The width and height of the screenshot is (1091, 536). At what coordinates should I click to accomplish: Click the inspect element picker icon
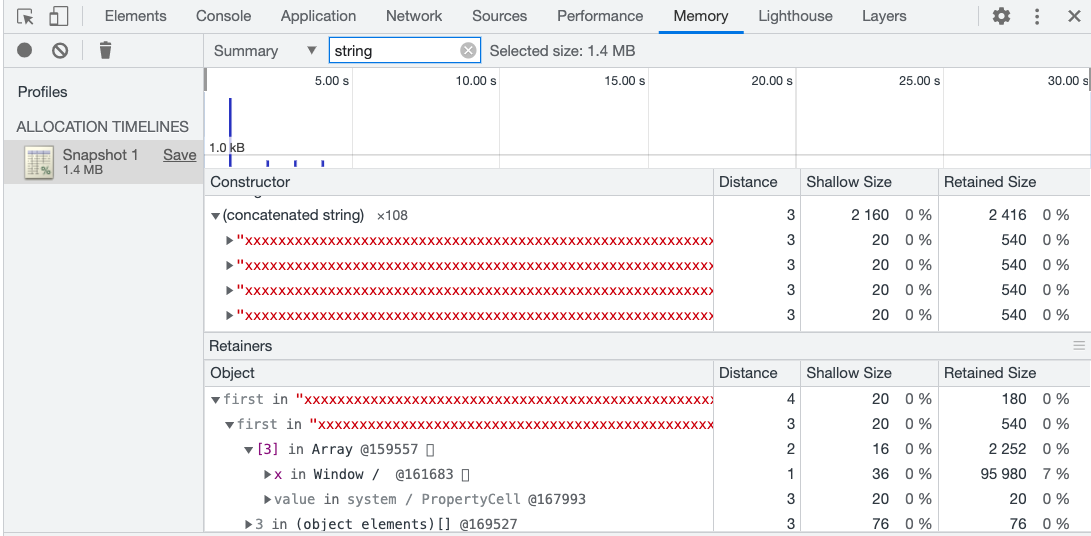coord(26,17)
